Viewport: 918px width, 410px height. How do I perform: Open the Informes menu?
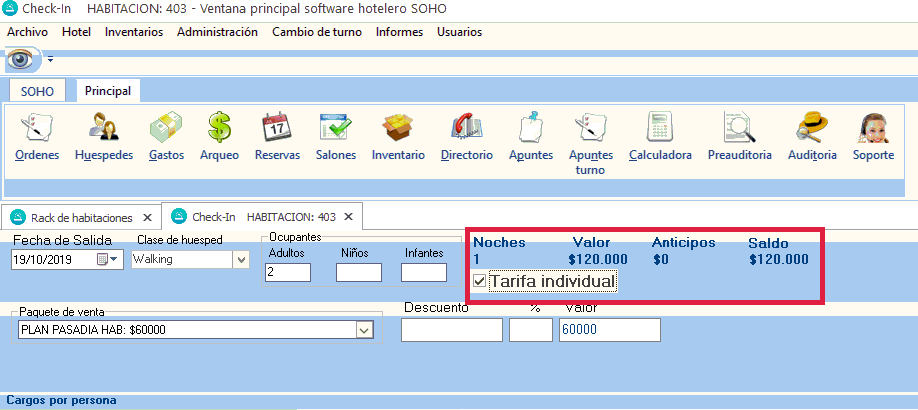click(398, 32)
